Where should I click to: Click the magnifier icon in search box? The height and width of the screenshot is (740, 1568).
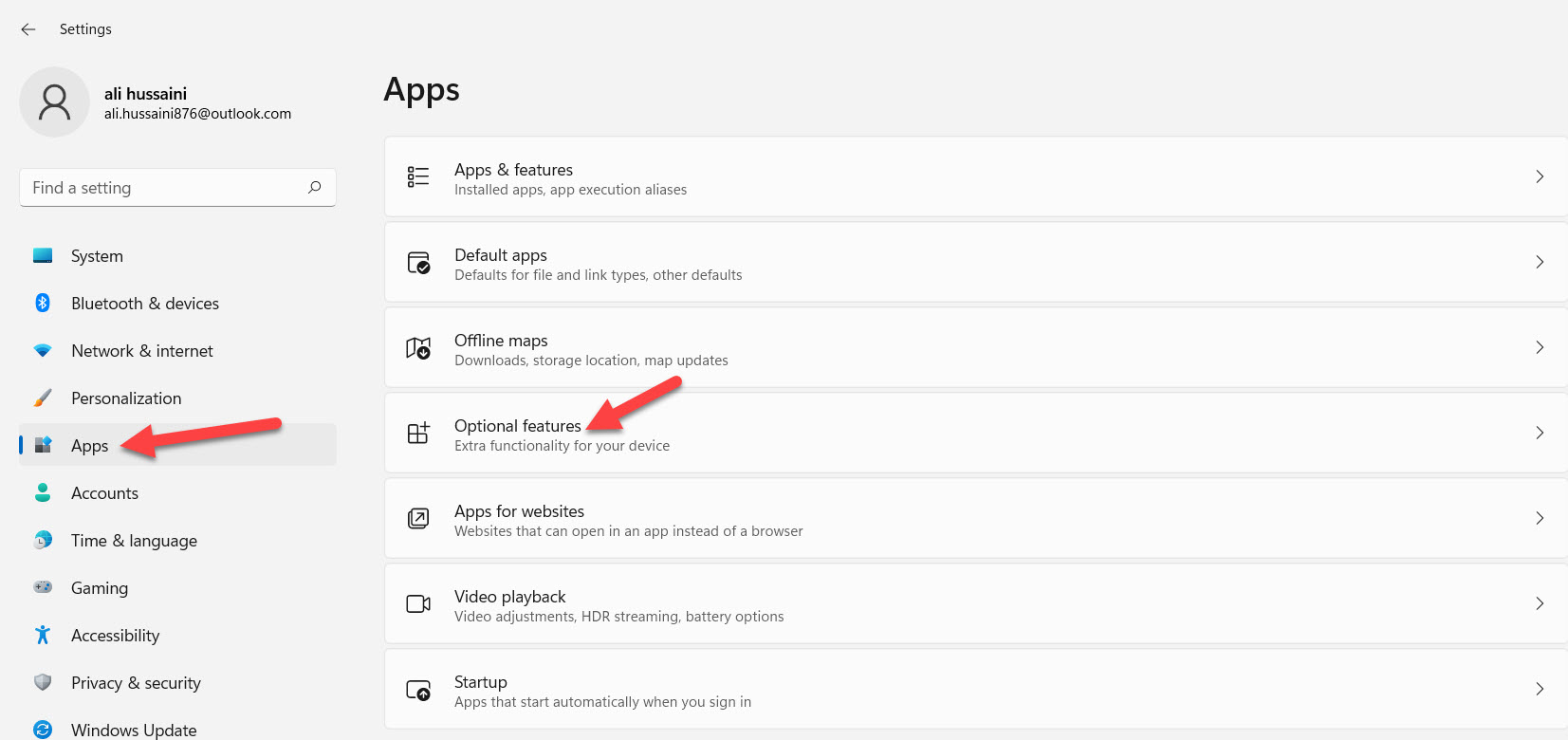click(315, 188)
